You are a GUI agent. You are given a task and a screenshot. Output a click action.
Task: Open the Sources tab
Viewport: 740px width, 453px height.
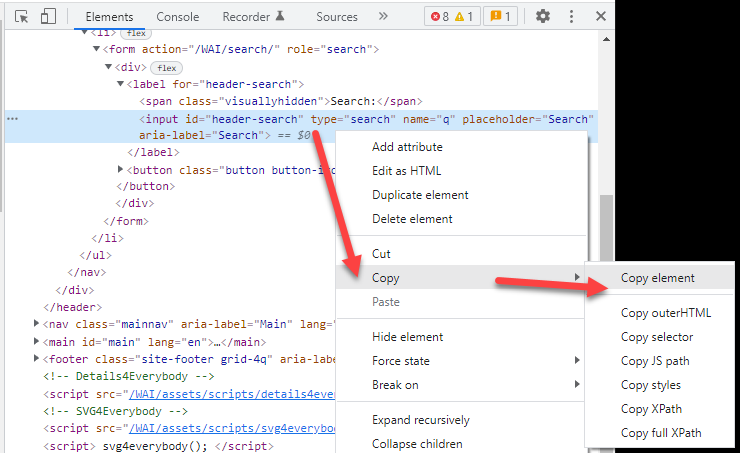pyautogui.click(x=337, y=17)
